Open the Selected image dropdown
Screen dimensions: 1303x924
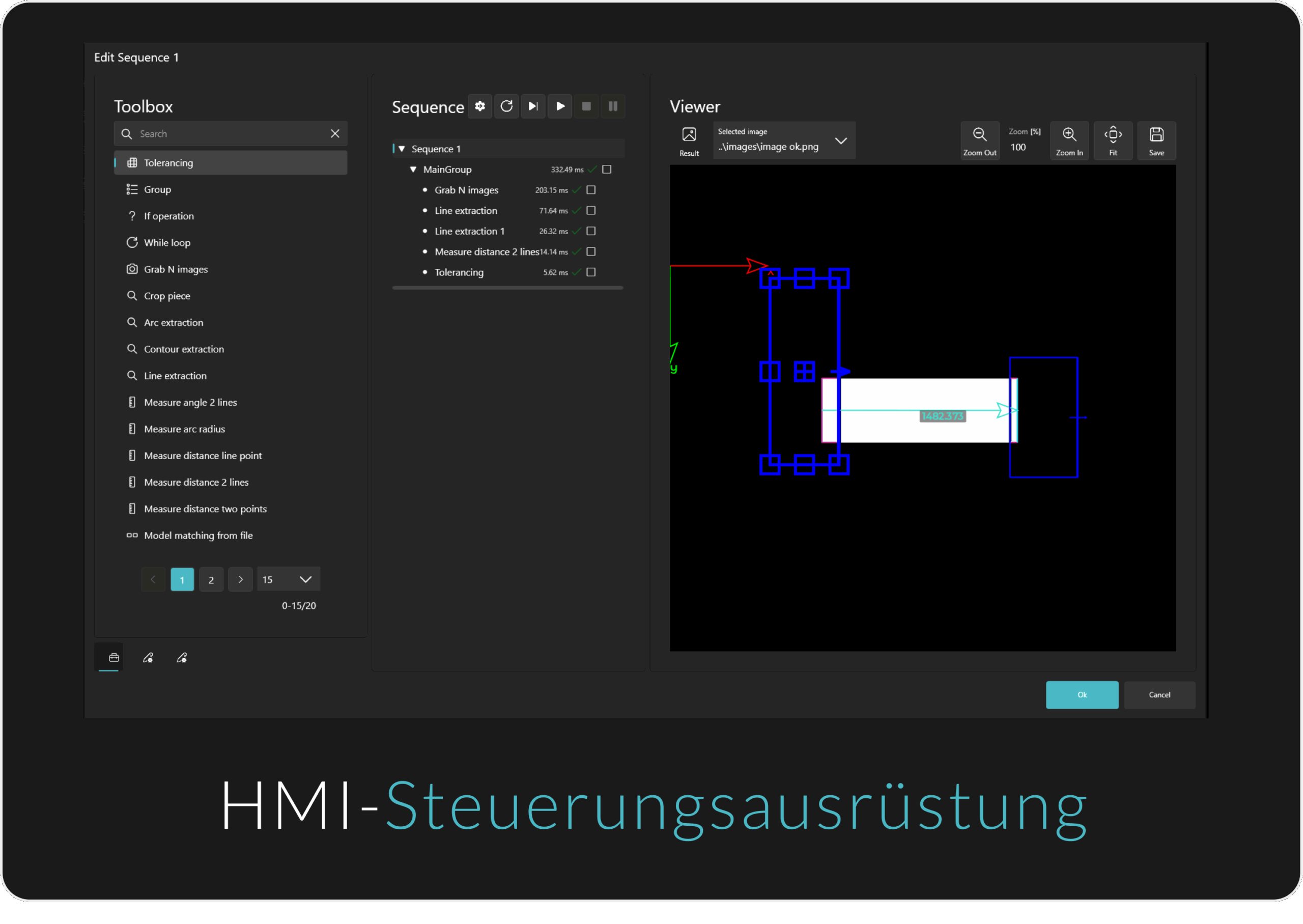click(841, 140)
